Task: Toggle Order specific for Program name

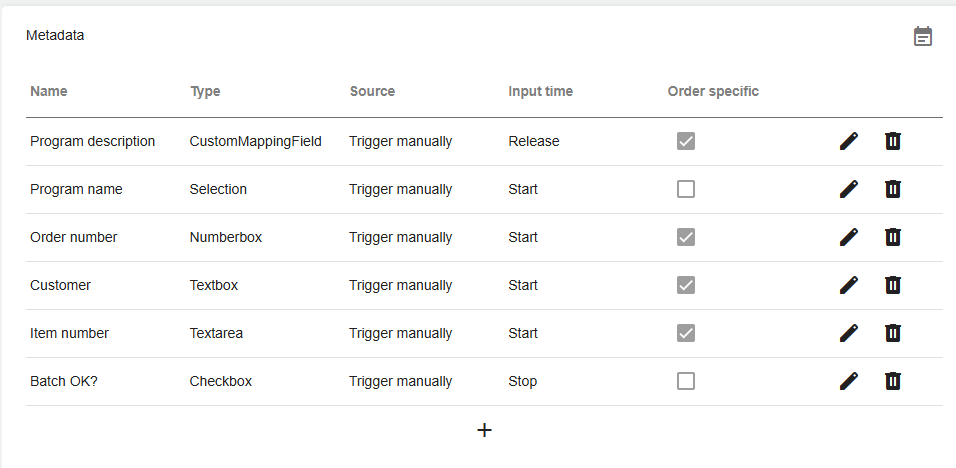Action: pos(686,189)
